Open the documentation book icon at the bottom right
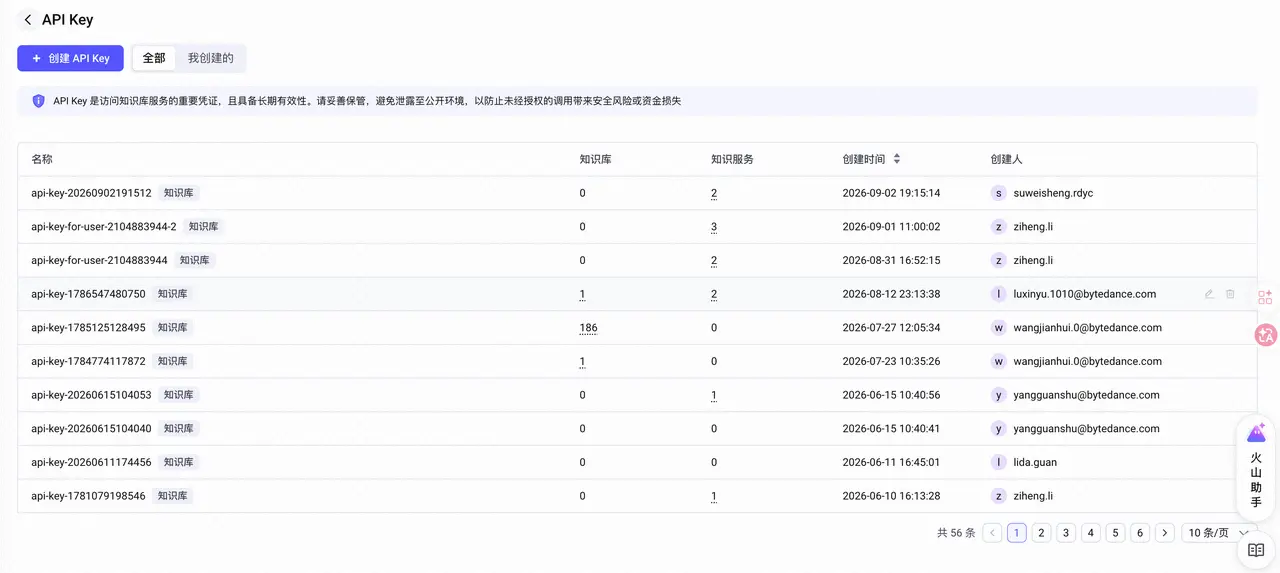The image size is (1280, 573). coord(1256,551)
